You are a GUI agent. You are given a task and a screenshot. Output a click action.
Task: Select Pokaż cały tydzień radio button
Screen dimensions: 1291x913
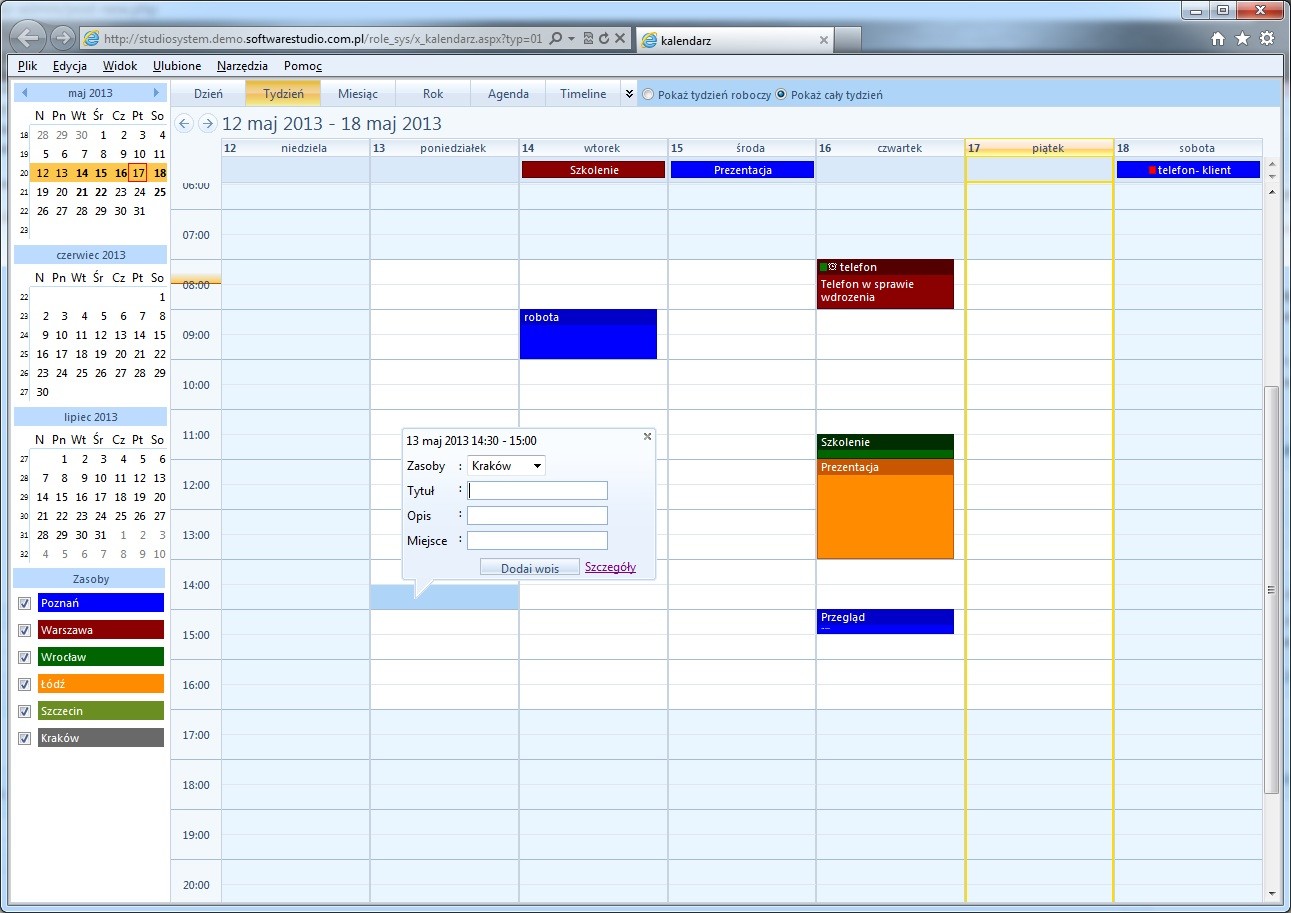point(782,95)
